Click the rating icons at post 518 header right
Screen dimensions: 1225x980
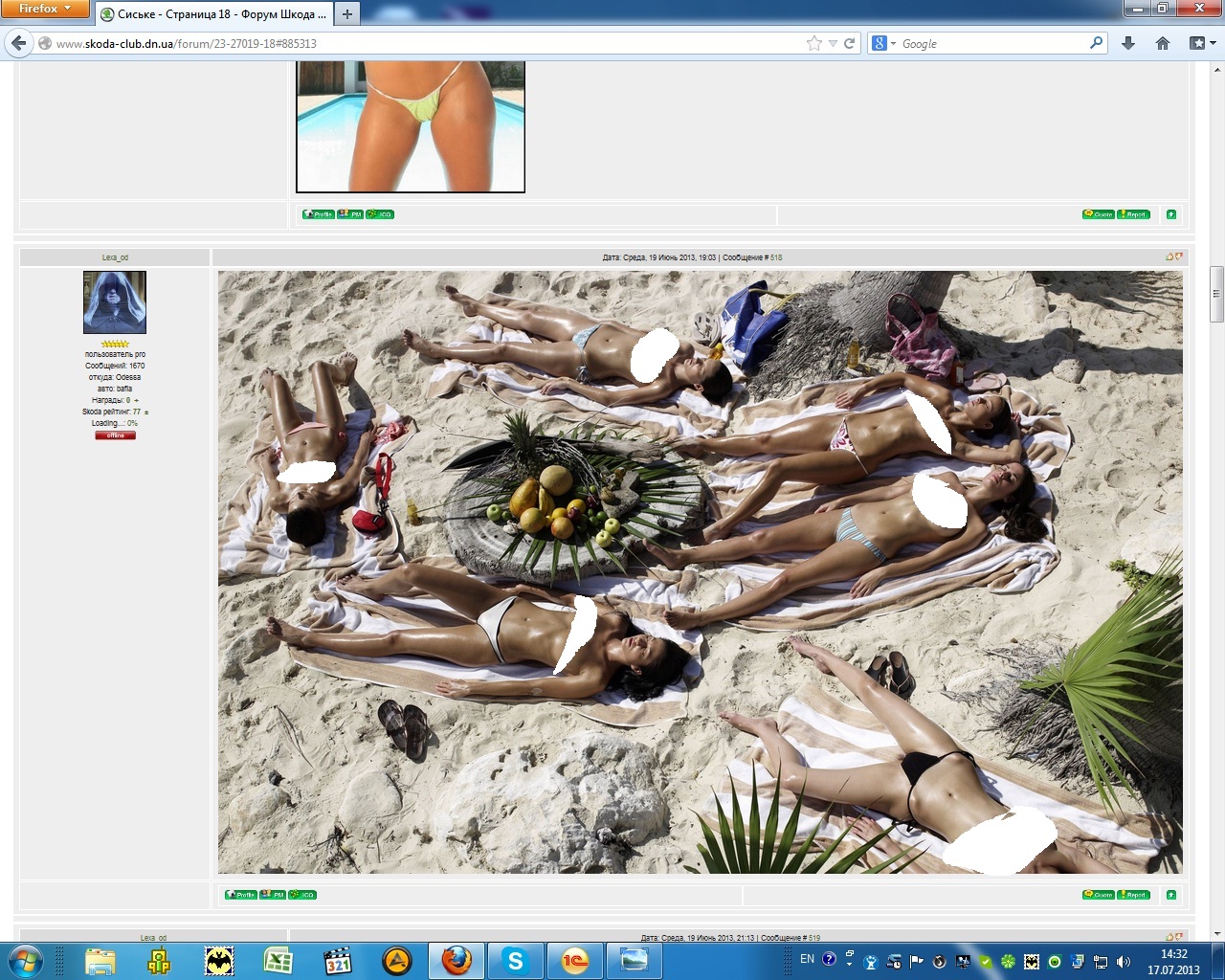pyautogui.click(x=1174, y=256)
